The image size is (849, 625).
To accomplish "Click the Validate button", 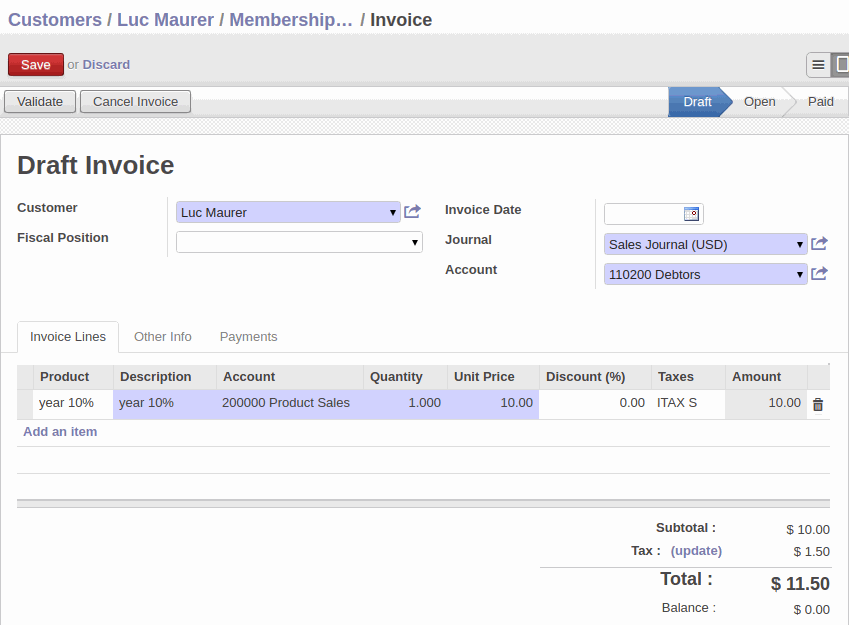I will click(40, 102).
